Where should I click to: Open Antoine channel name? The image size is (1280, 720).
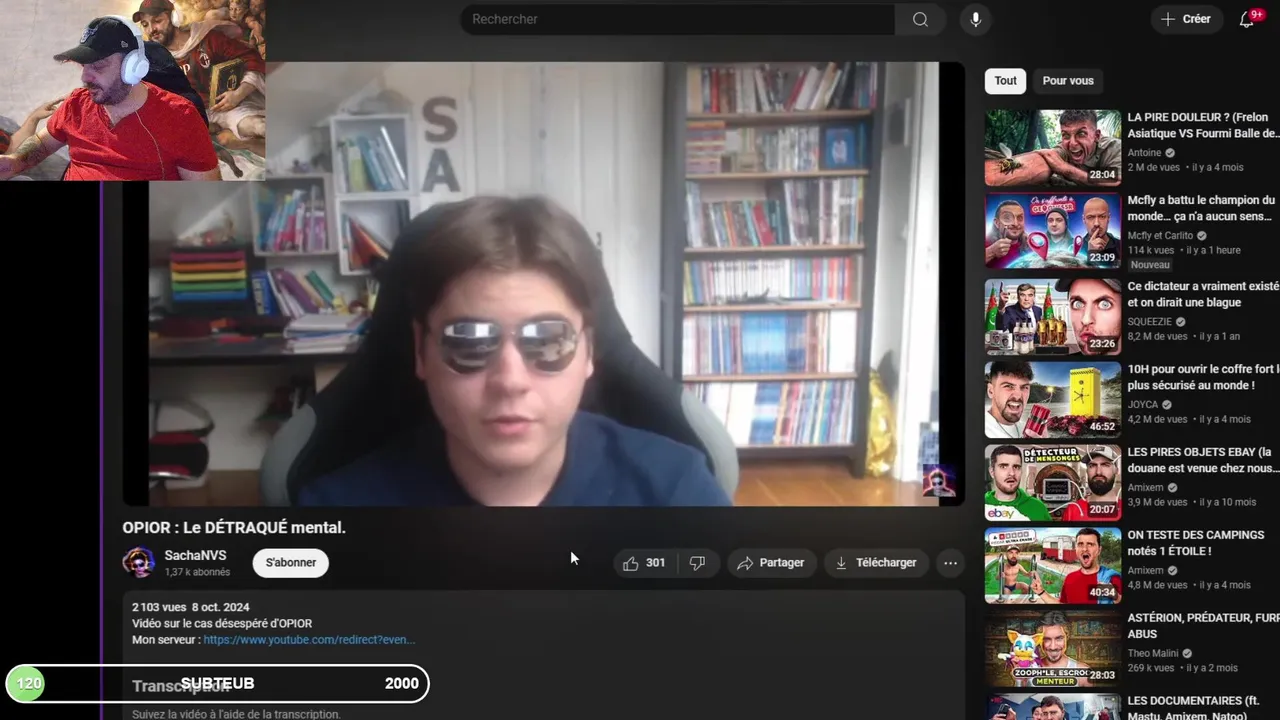[1145, 153]
